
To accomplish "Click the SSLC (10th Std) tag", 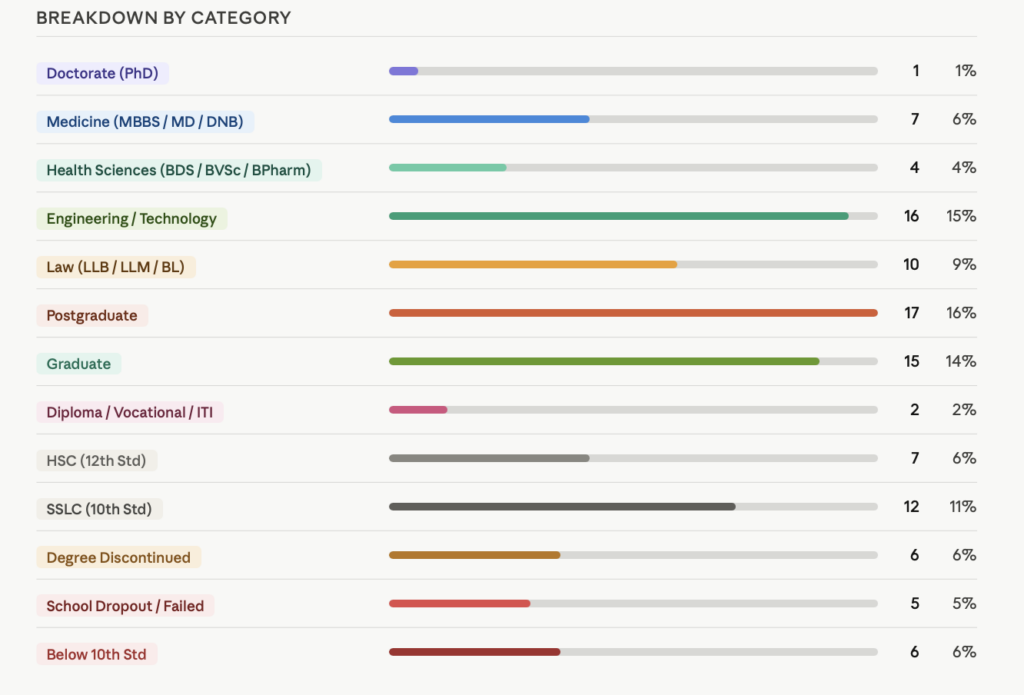I will (x=99, y=509).
